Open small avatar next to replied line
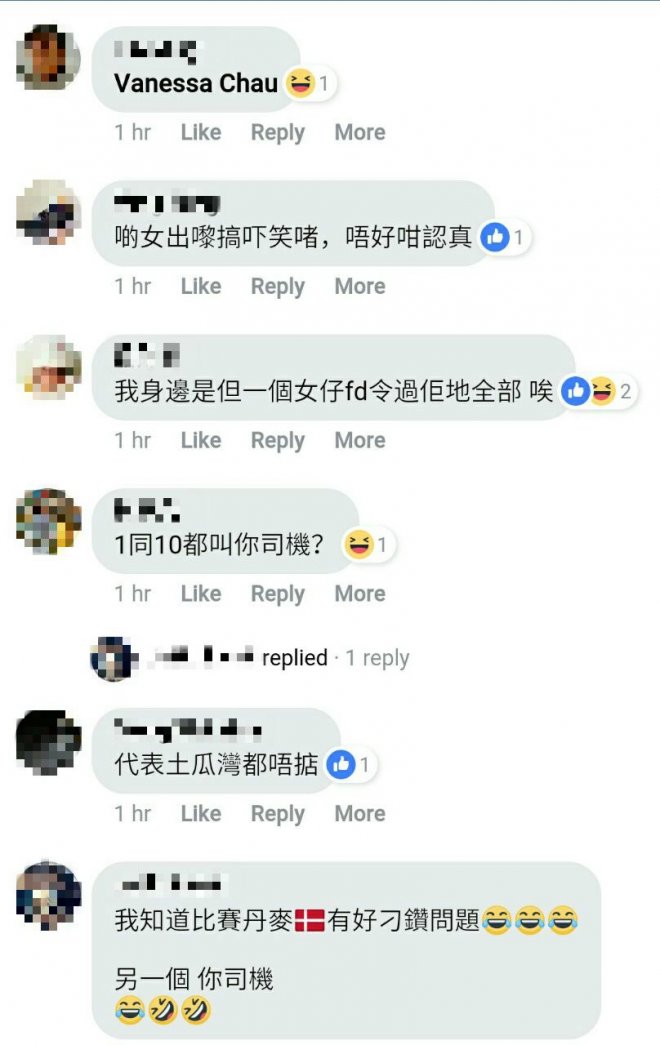 coord(111,658)
